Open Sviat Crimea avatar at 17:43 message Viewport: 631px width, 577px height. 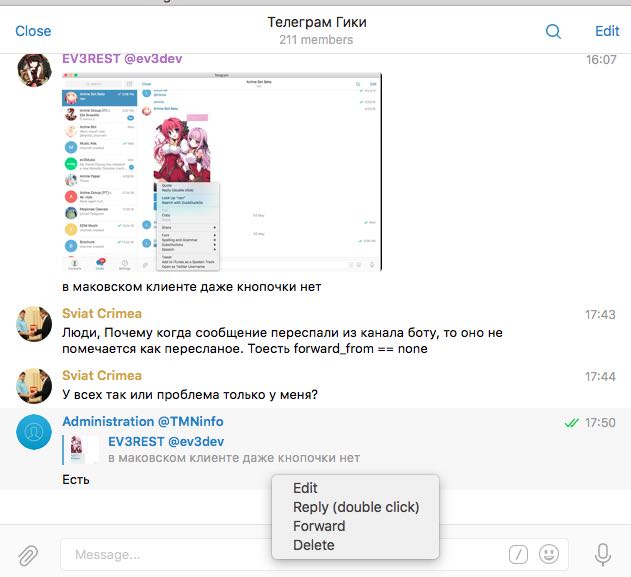pos(34,324)
